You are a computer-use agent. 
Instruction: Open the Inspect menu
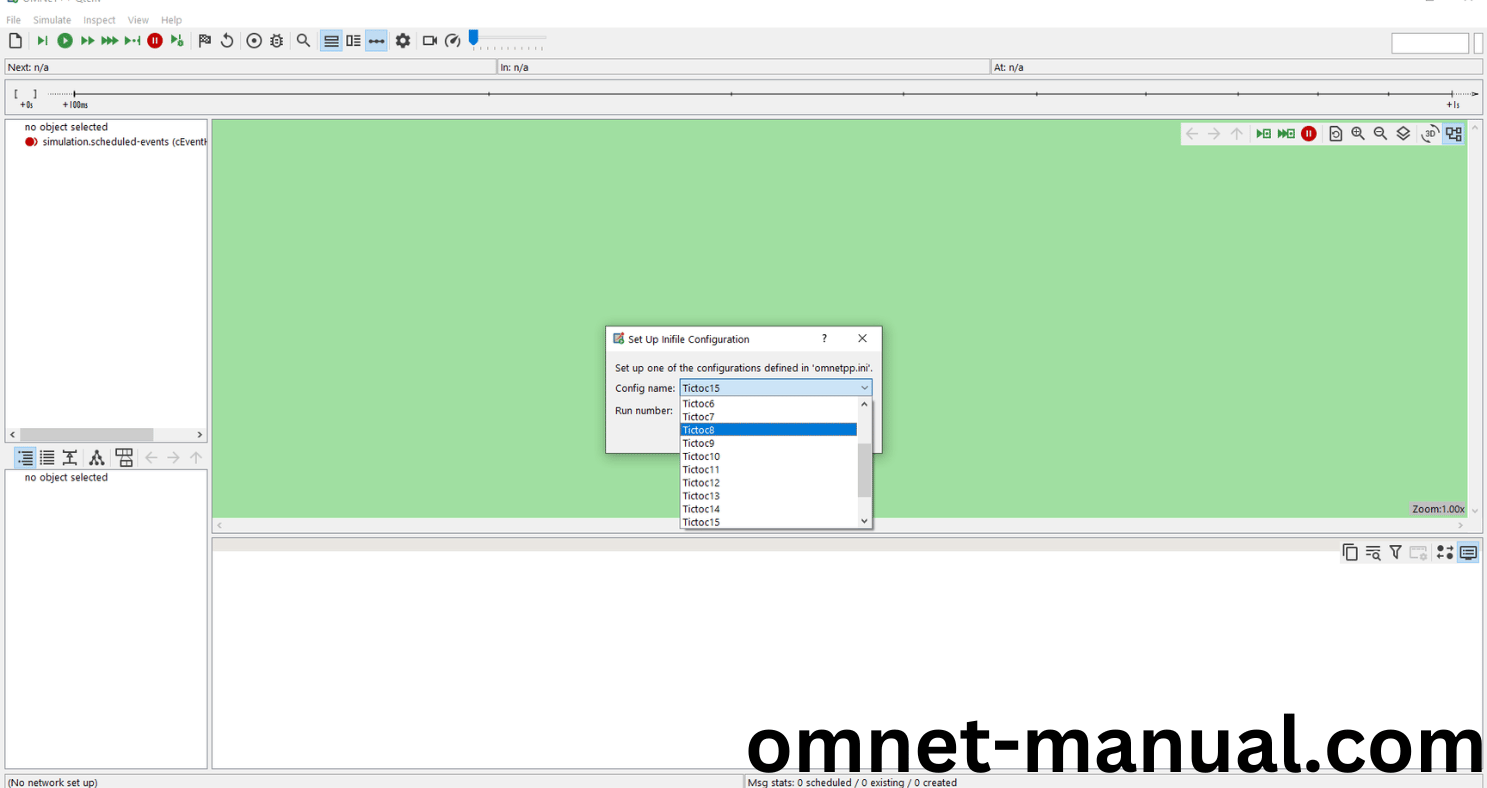(x=99, y=20)
